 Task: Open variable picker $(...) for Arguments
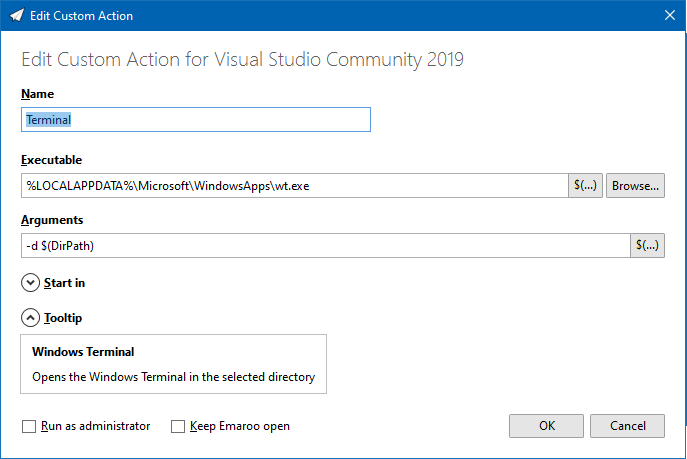(x=648, y=246)
